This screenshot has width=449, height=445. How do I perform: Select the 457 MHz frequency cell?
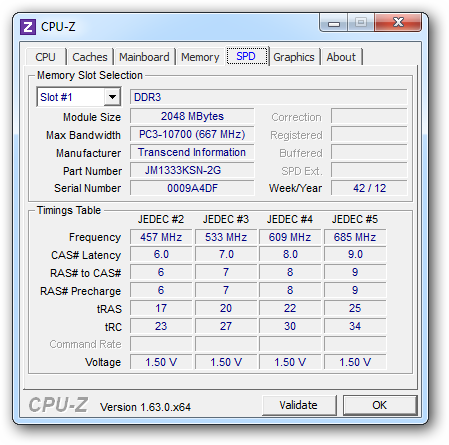point(161,237)
